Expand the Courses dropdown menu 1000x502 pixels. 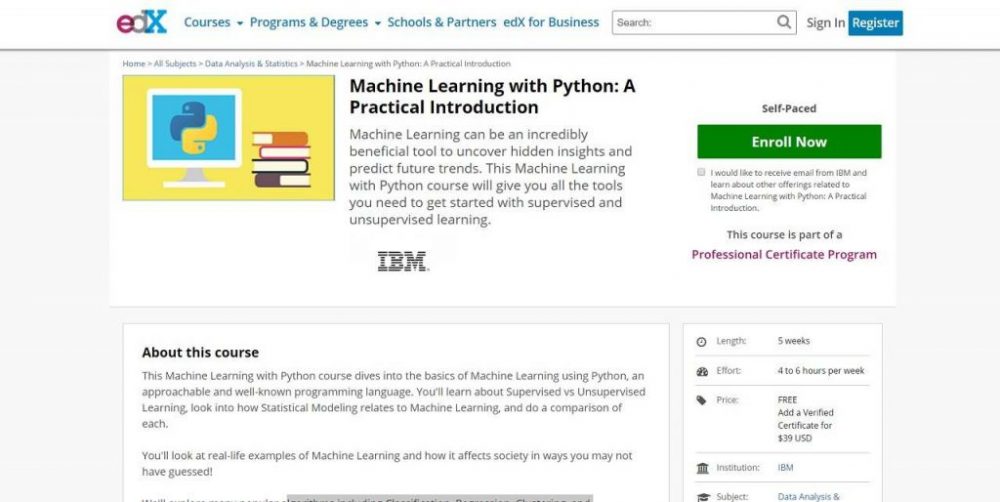pos(213,22)
